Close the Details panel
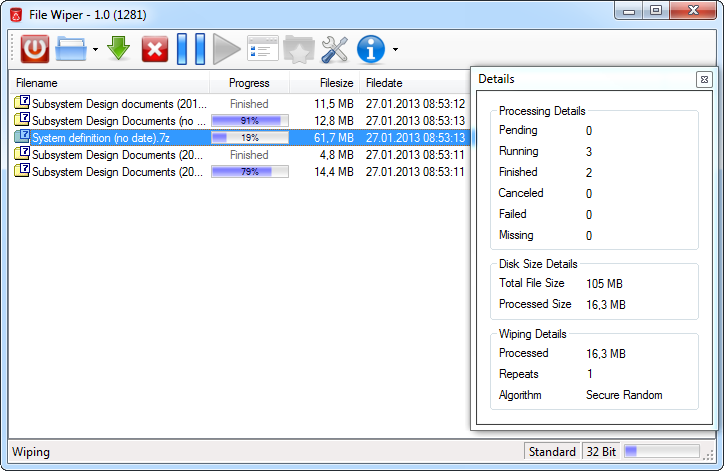 [x=704, y=79]
